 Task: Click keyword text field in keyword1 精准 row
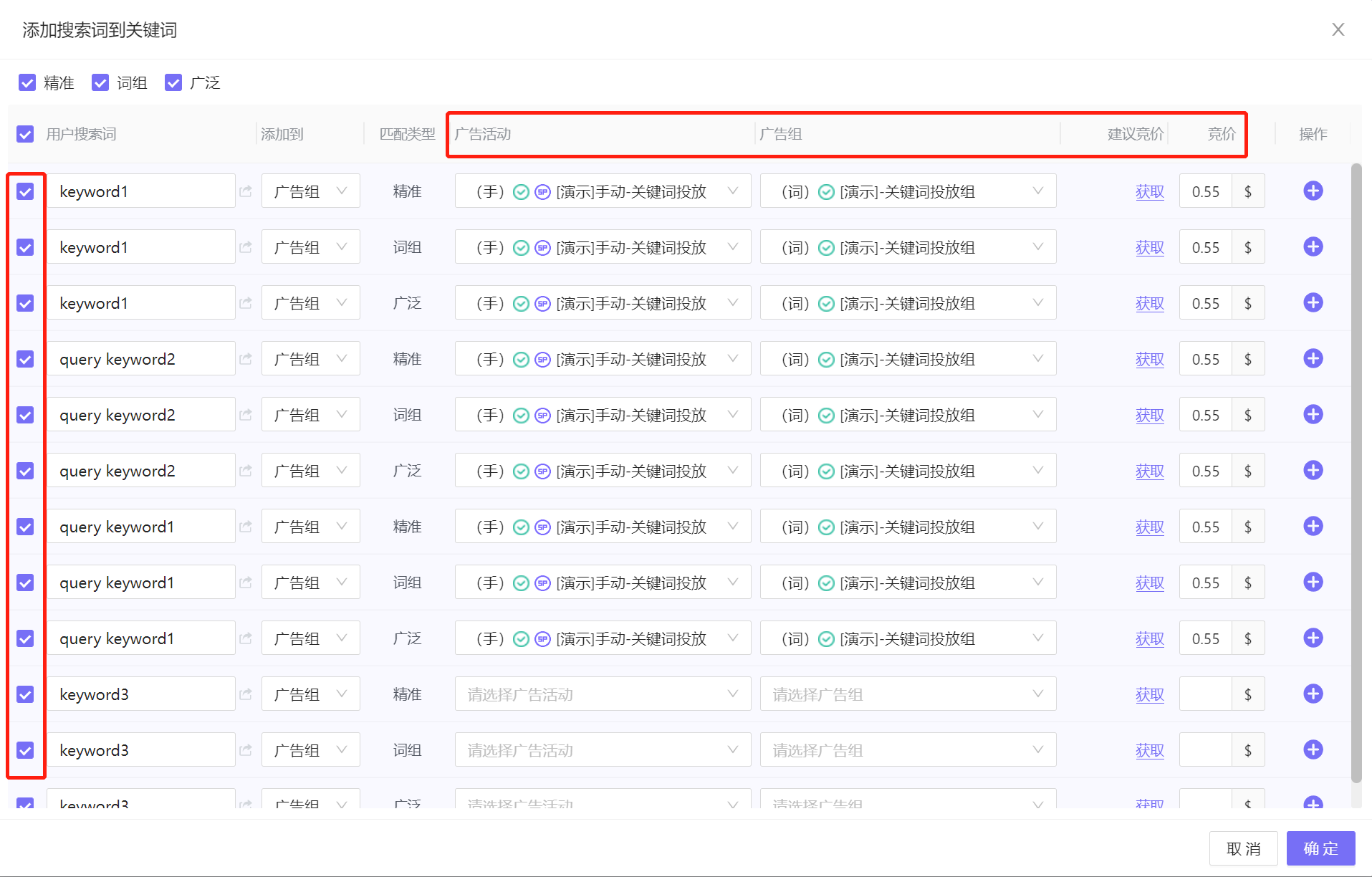coord(140,191)
